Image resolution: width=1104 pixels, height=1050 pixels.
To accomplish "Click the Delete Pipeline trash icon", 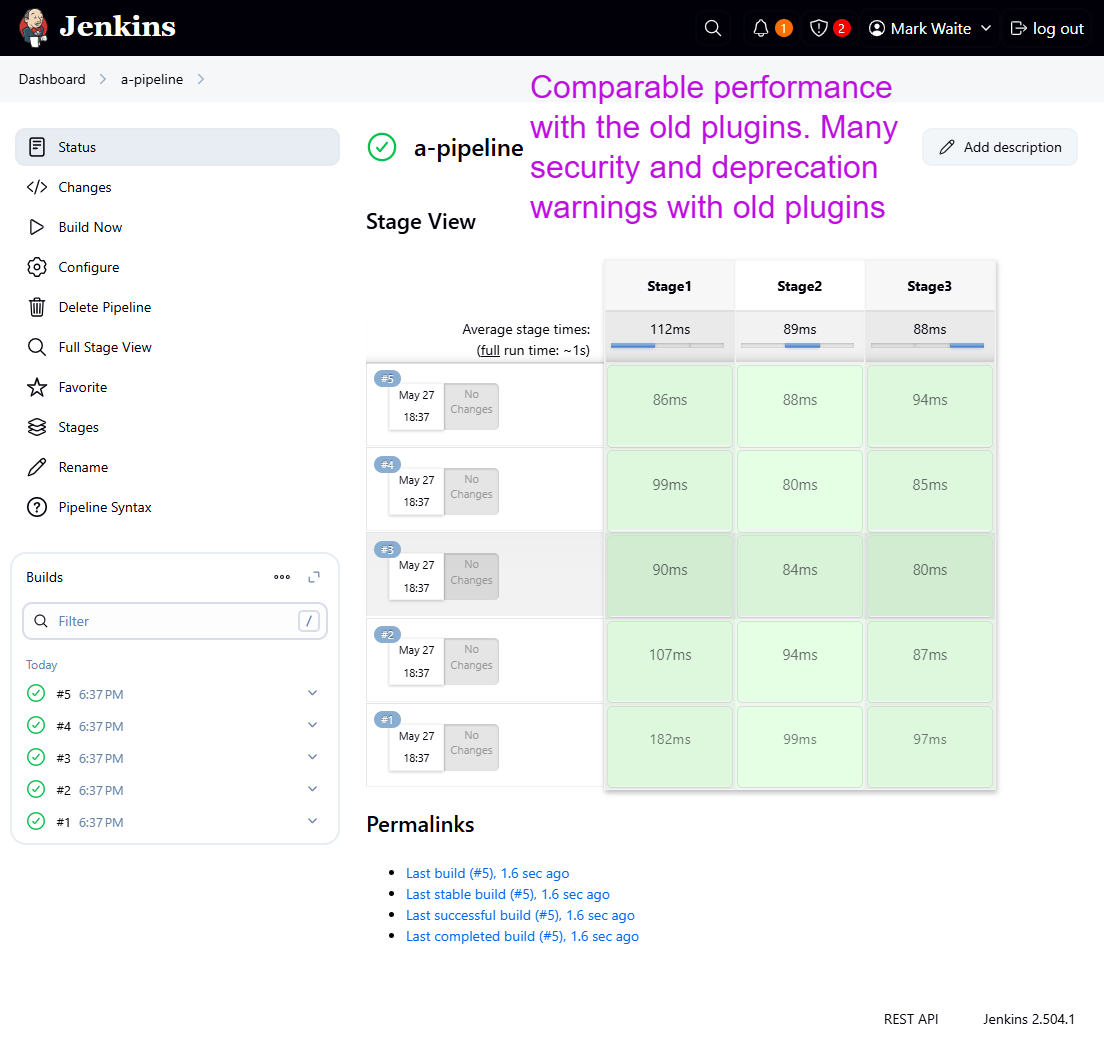I will point(37,307).
